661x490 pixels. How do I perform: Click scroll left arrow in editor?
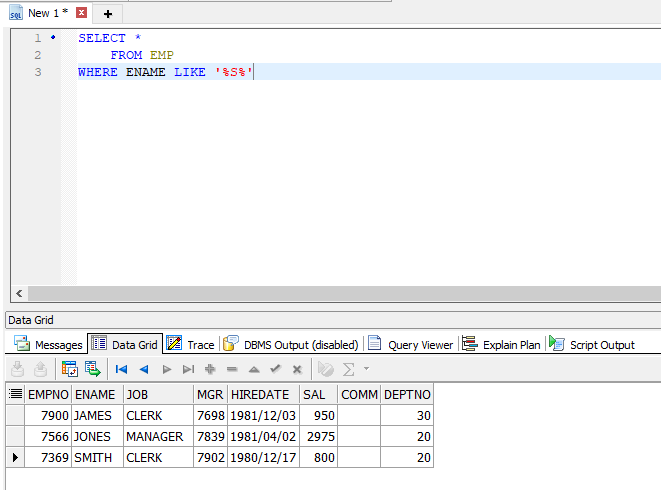(x=19, y=293)
